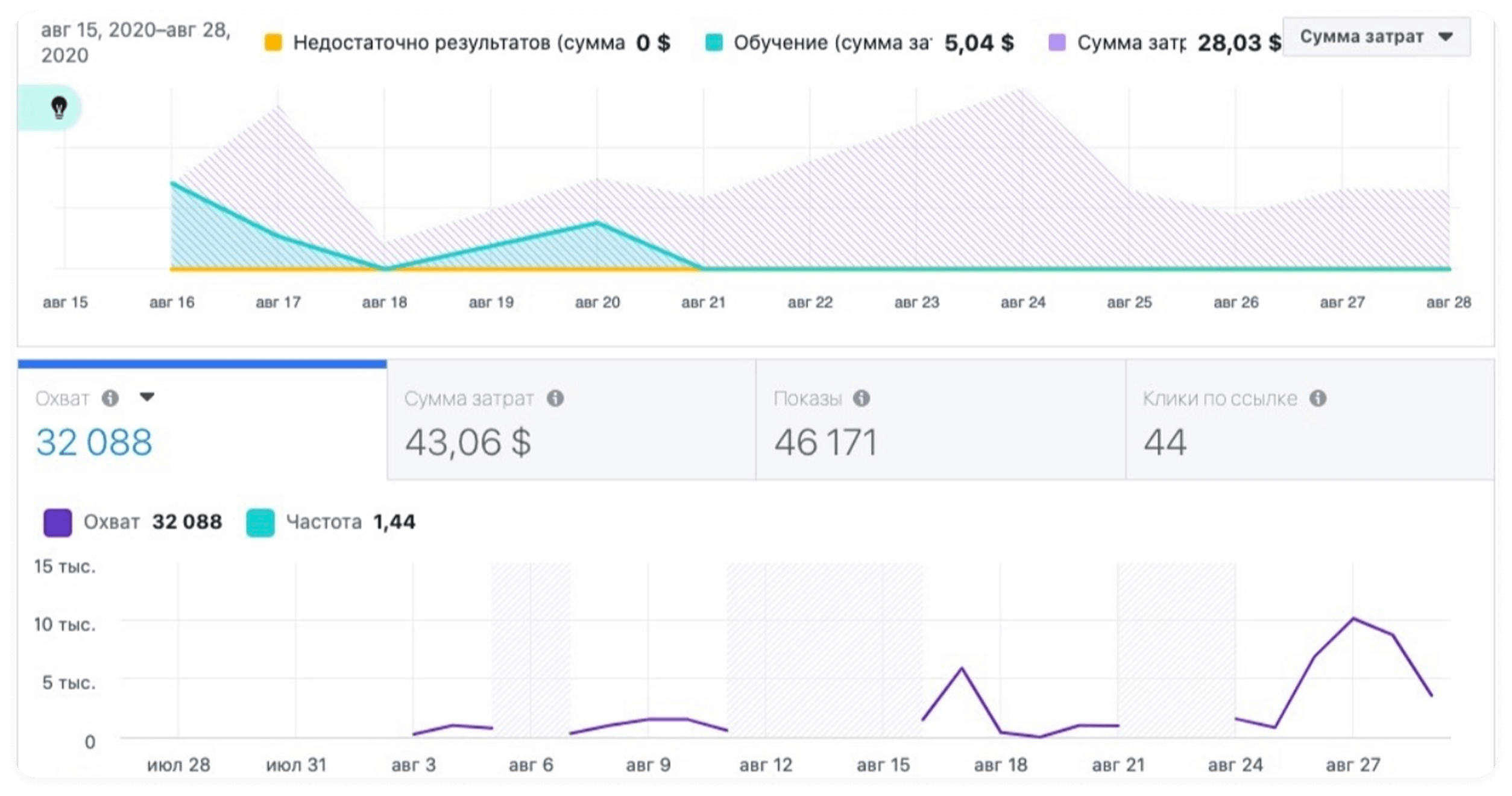This screenshot has width=1512, height=796.
Task: Click the teal learning line peak at авг 20
Action: (597, 223)
